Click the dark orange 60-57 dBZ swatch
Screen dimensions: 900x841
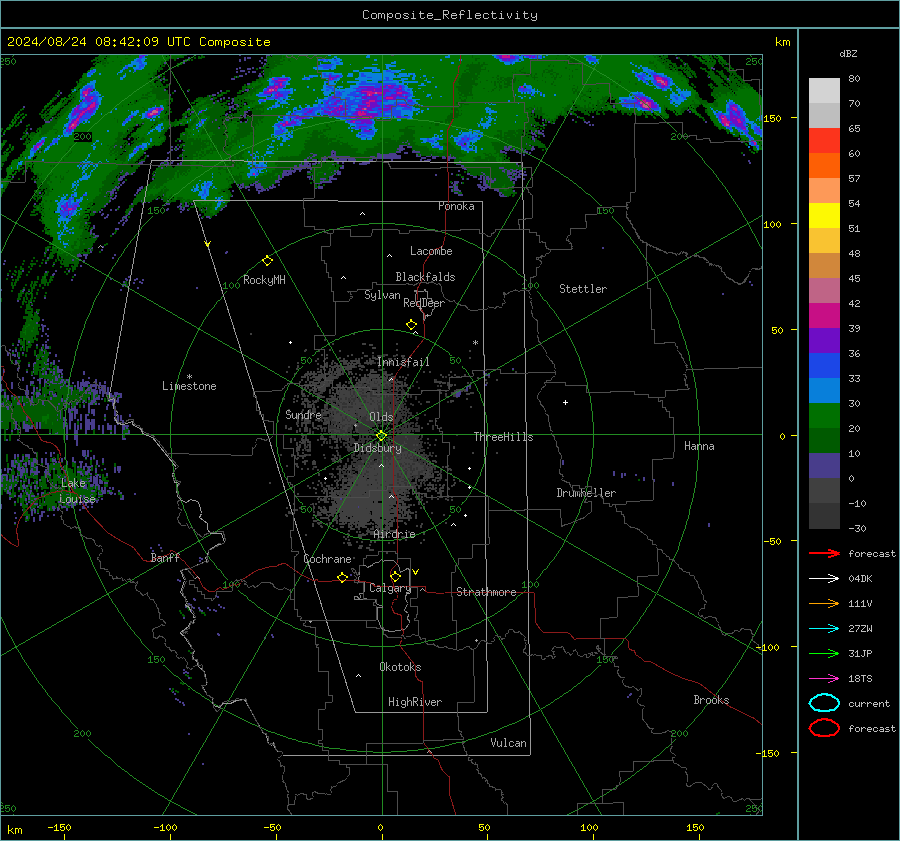(x=824, y=166)
